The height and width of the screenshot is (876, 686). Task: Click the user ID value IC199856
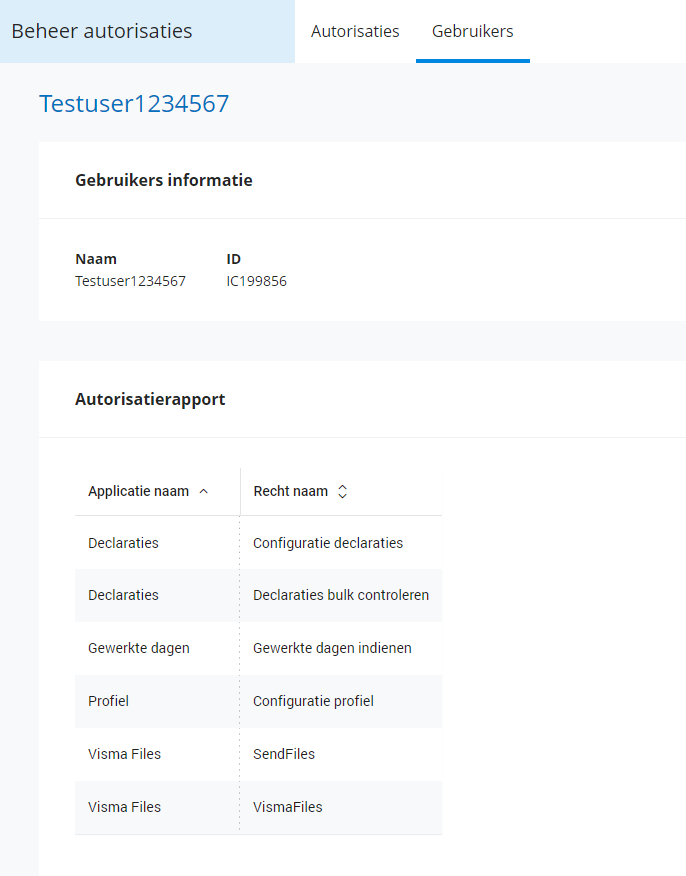(x=257, y=281)
